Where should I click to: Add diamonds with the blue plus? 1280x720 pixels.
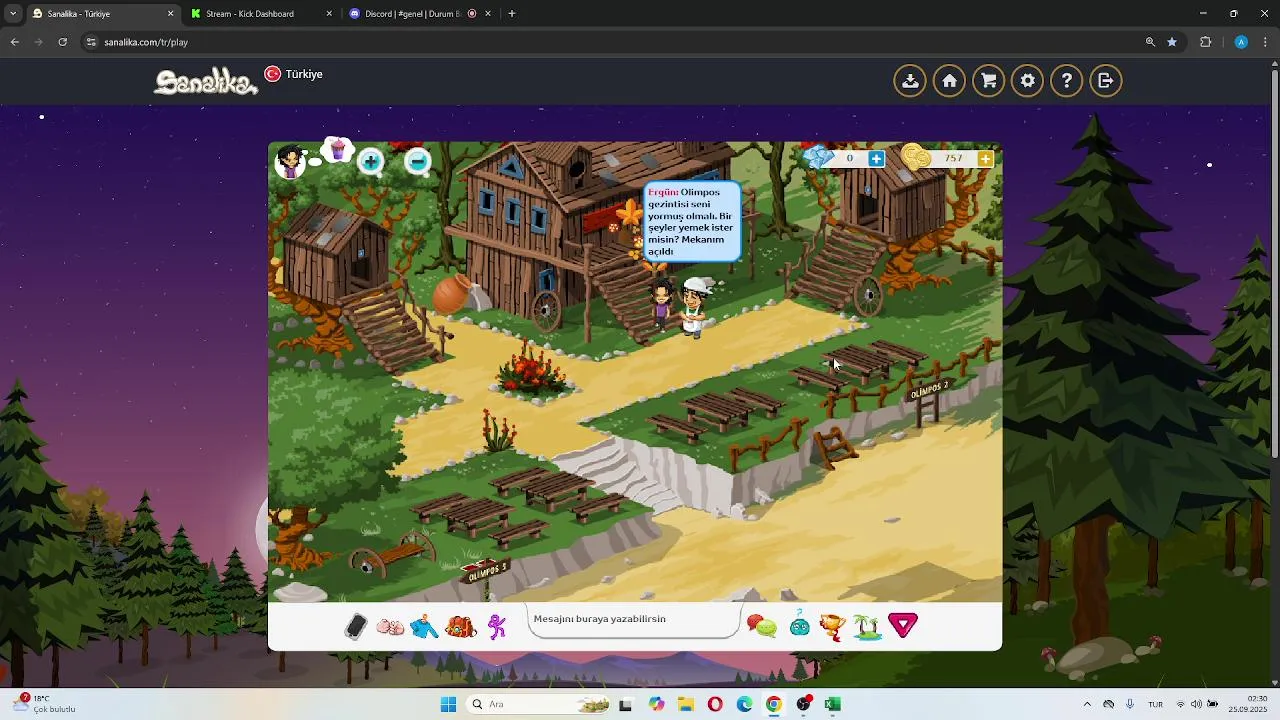click(x=876, y=158)
